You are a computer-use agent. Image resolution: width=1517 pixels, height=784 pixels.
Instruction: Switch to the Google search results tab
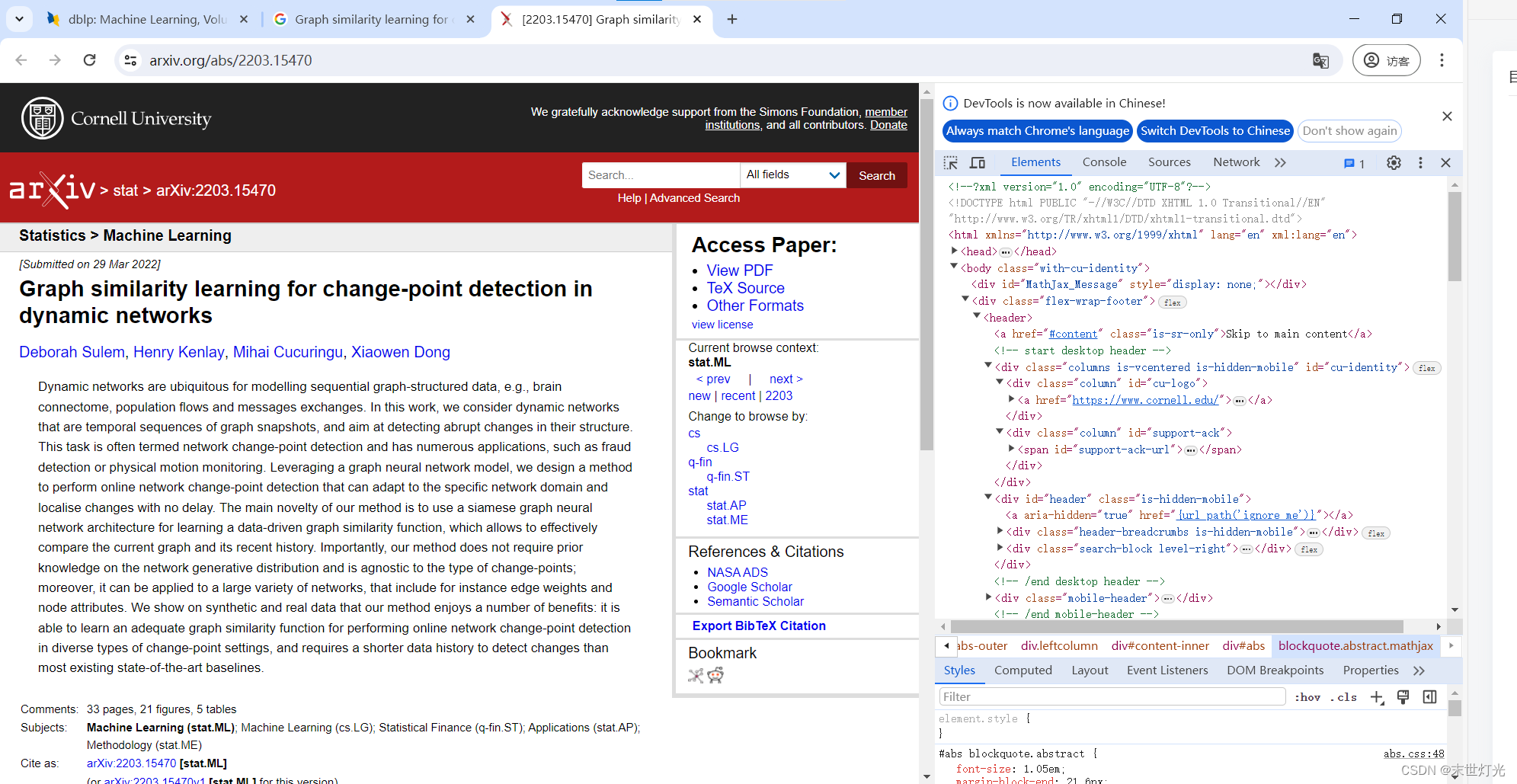click(373, 19)
